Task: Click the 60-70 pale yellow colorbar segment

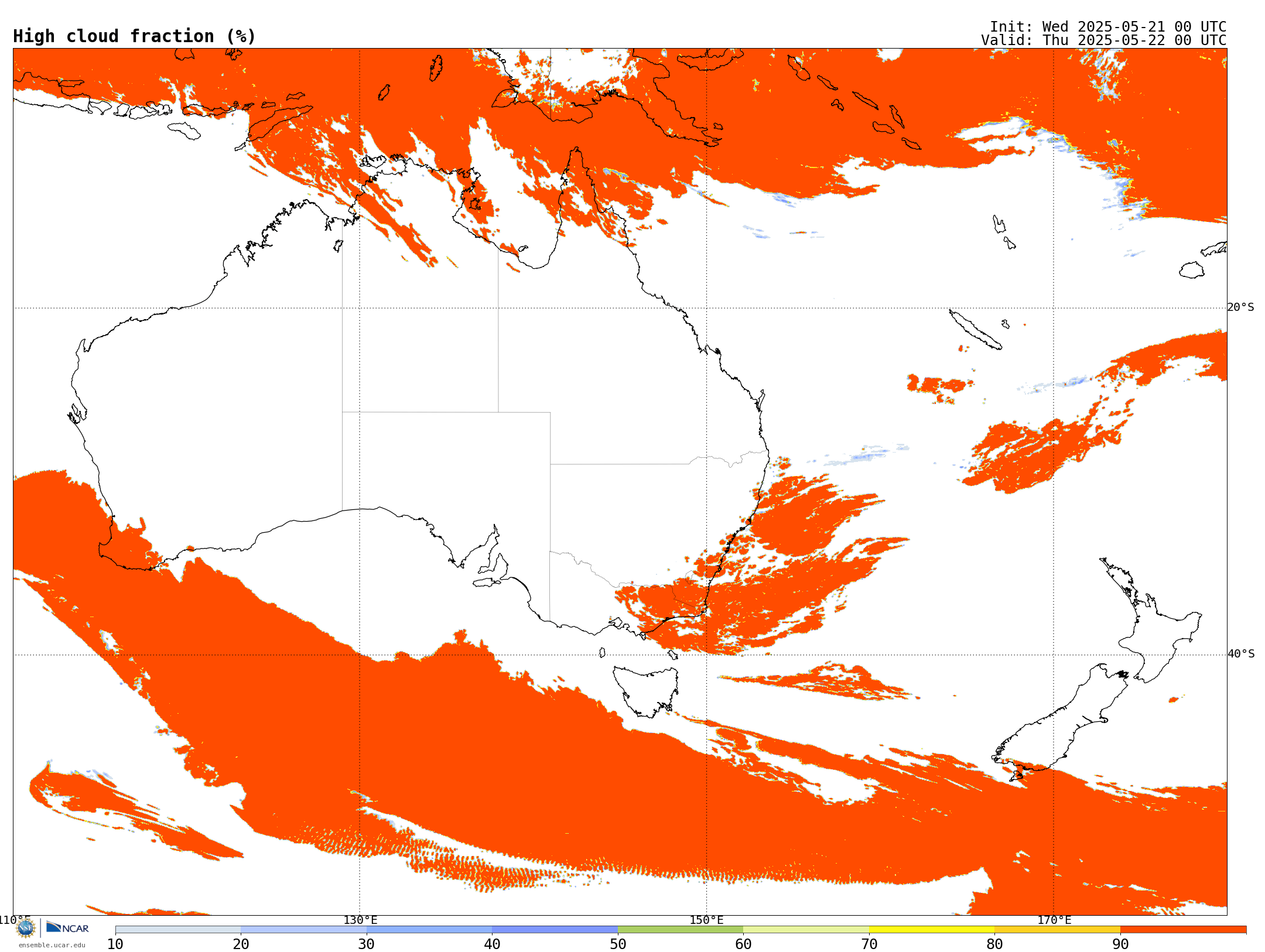Action: tap(806, 930)
